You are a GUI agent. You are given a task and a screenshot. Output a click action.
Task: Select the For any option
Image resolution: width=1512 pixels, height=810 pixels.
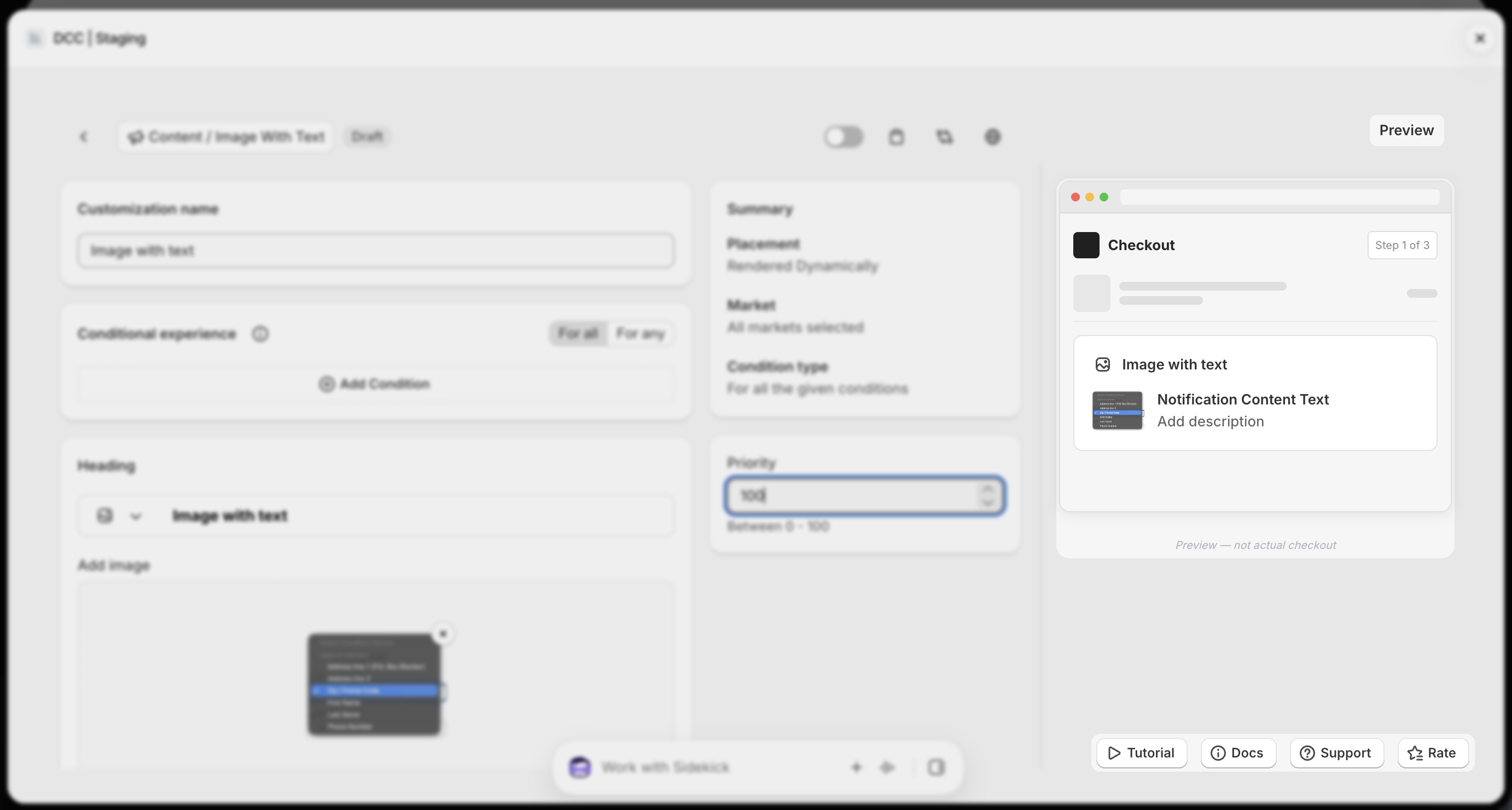click(x=641, y=334)
